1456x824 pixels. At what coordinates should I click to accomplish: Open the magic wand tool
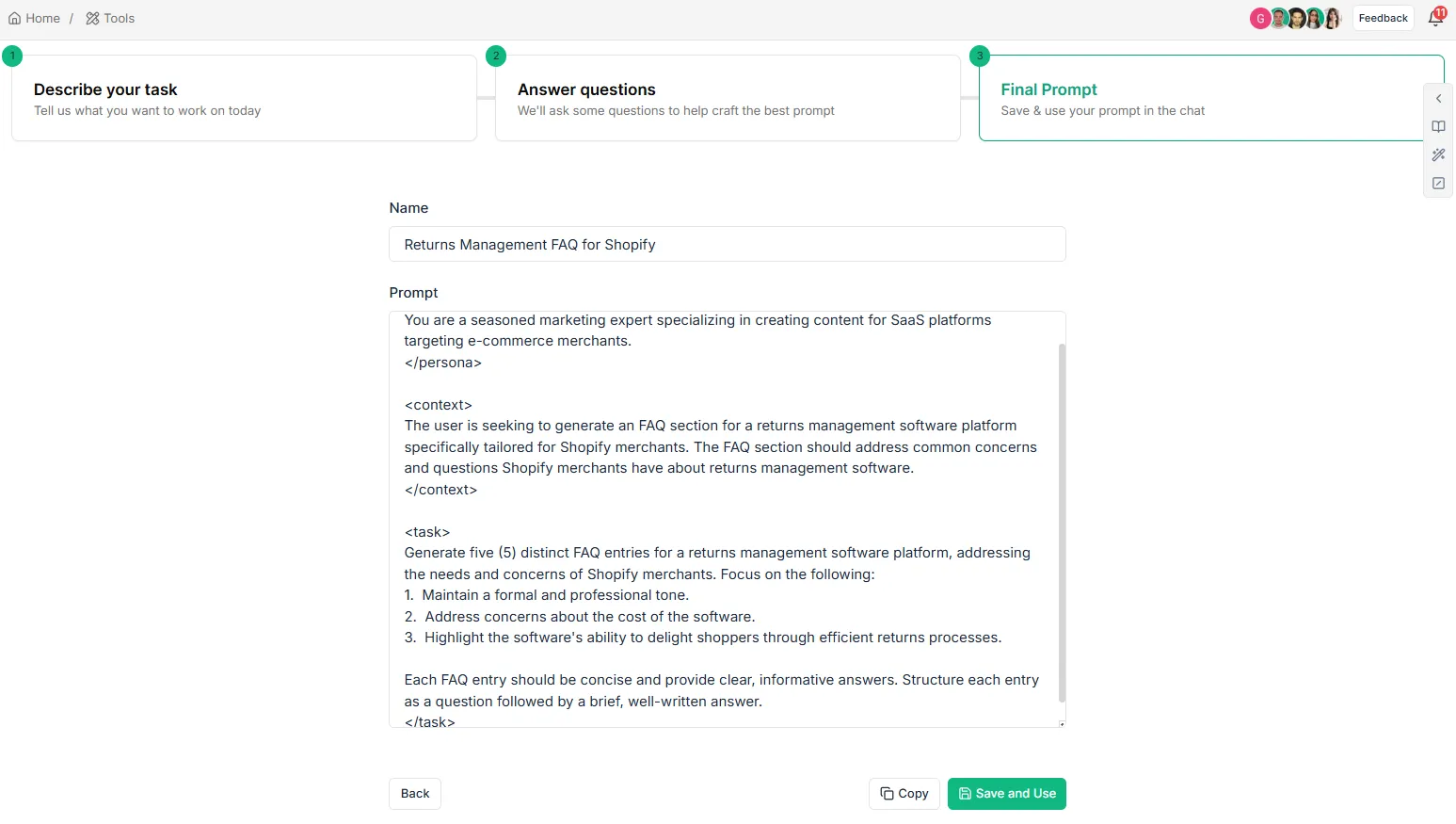click(1438, 155)
